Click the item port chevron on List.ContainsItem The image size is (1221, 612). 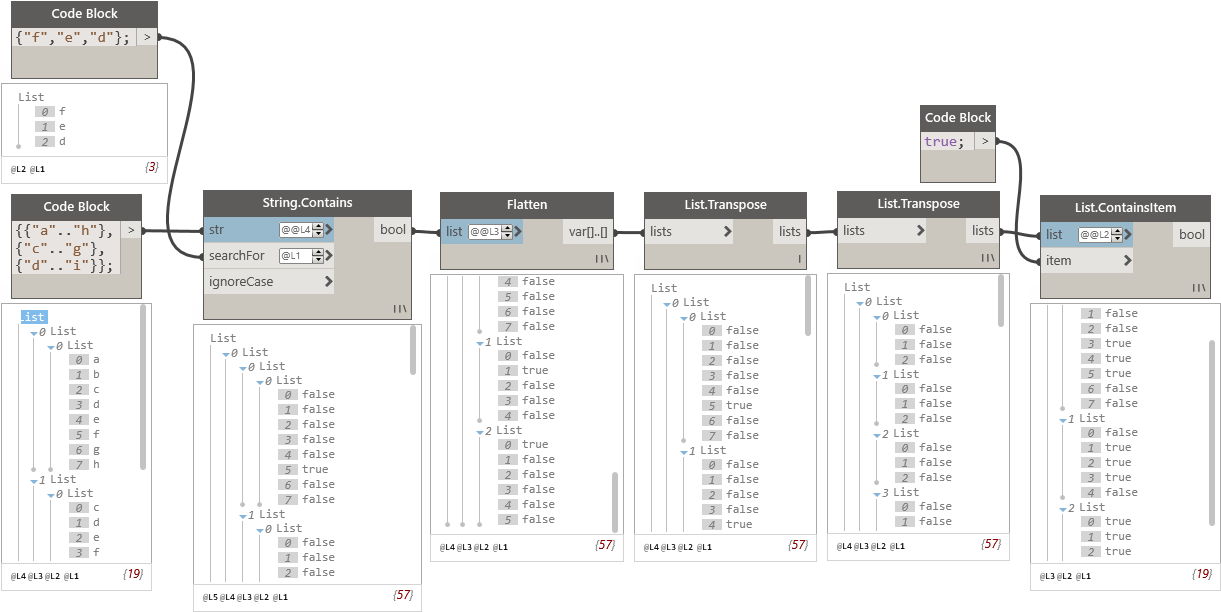click(x=1127, y=261)
